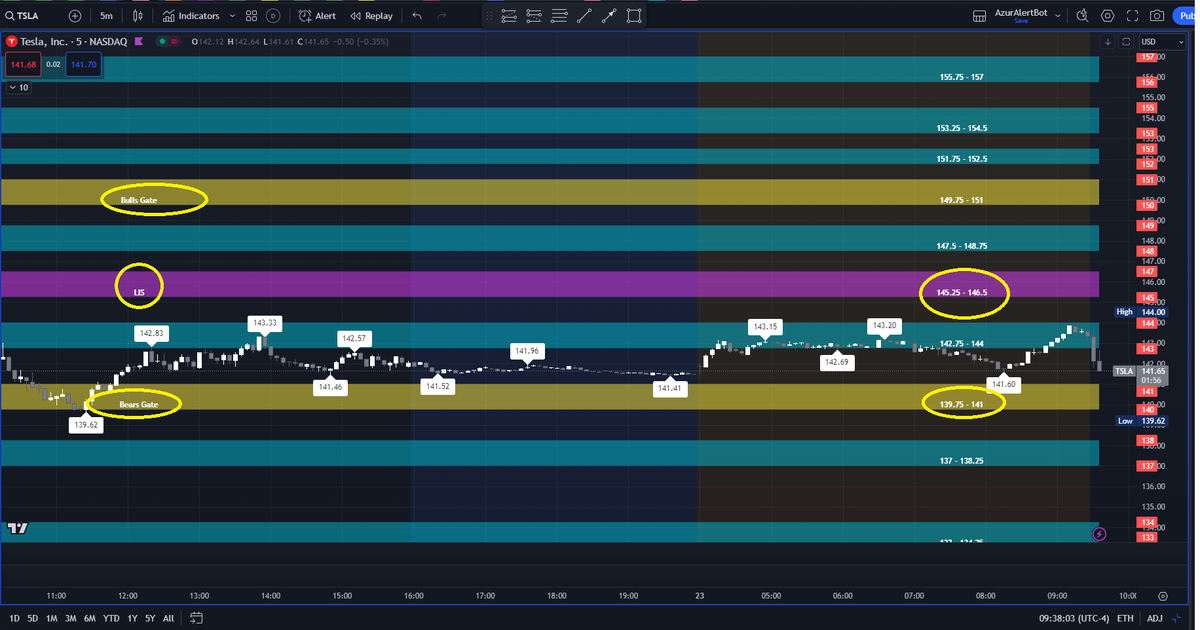Viewport: 1200px width, 630px height.
Task: Click the blue 141.70 buy price button
Action: [84, 64]
